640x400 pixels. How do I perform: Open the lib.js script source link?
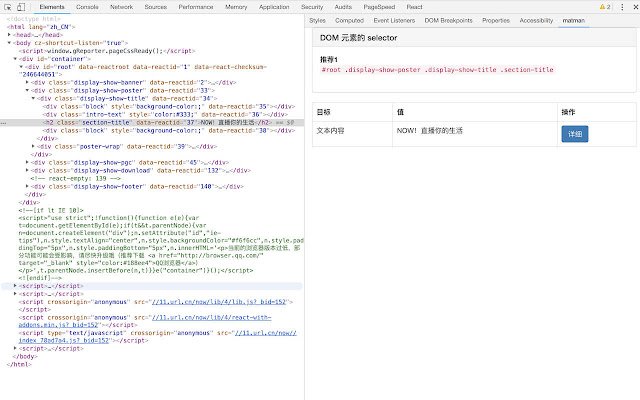(x=219, y=302)
